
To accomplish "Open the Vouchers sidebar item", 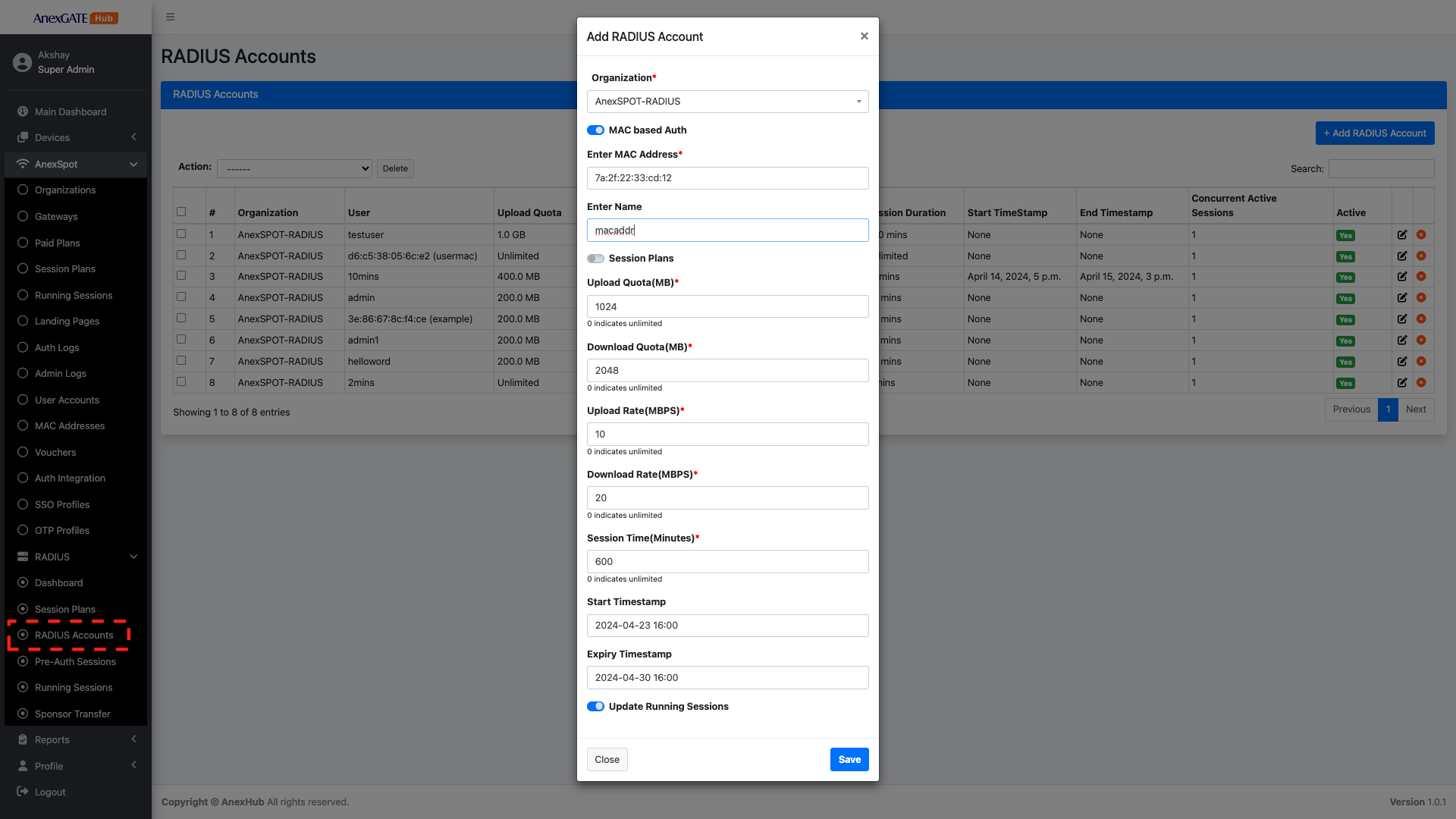I will (55, 452).
